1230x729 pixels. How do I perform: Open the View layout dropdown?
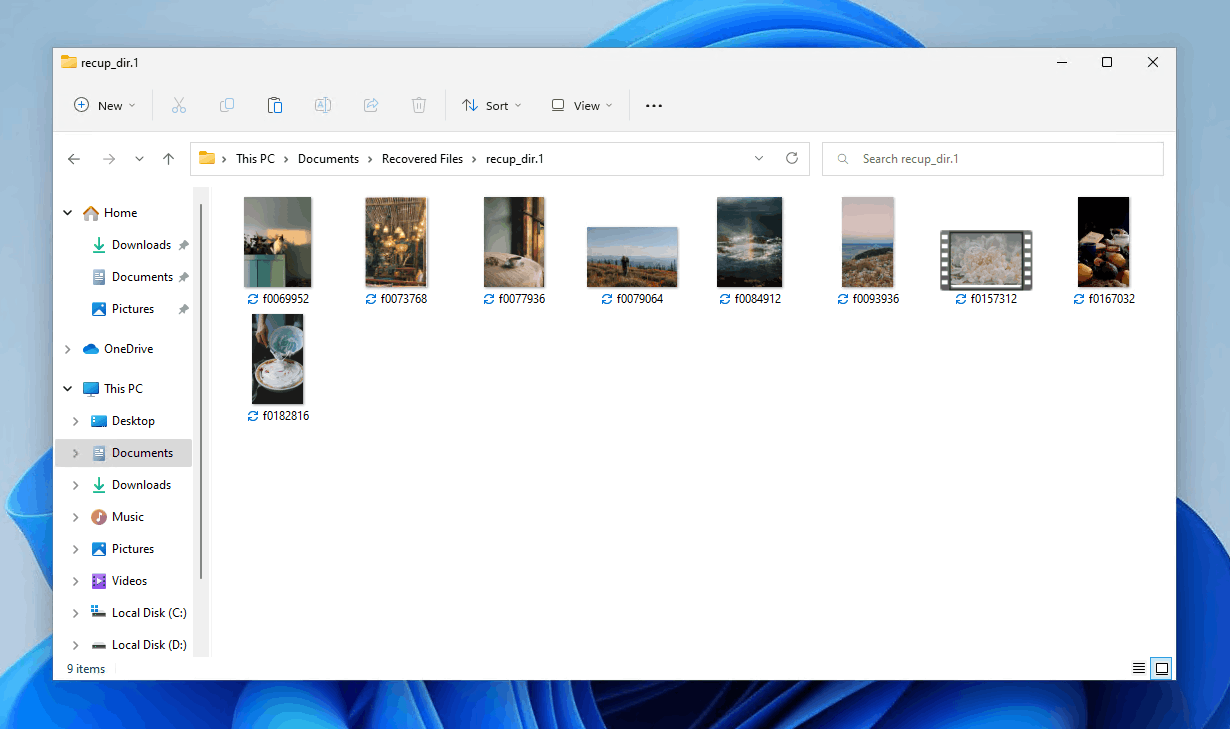pos(581,105)
